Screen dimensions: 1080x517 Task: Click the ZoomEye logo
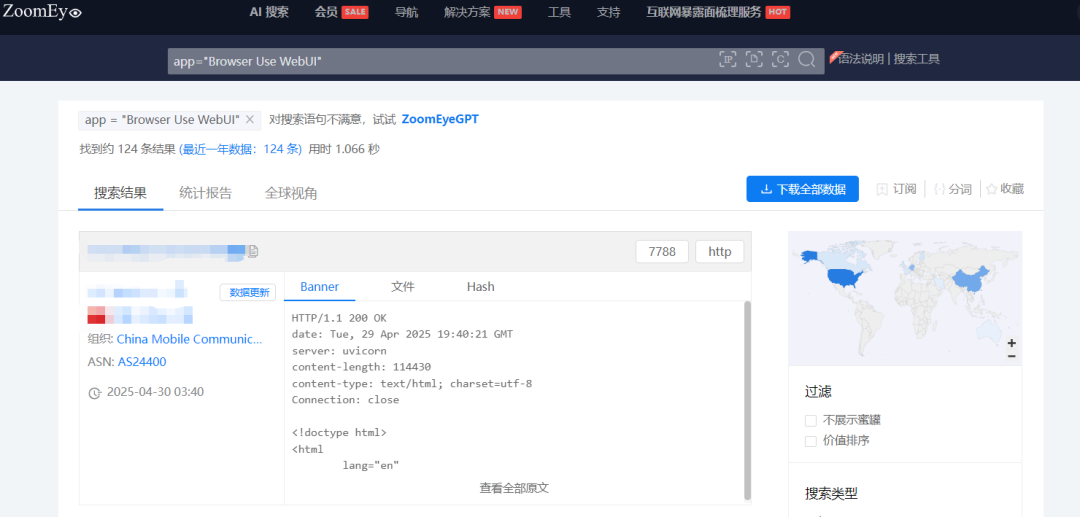click(41, 12)
